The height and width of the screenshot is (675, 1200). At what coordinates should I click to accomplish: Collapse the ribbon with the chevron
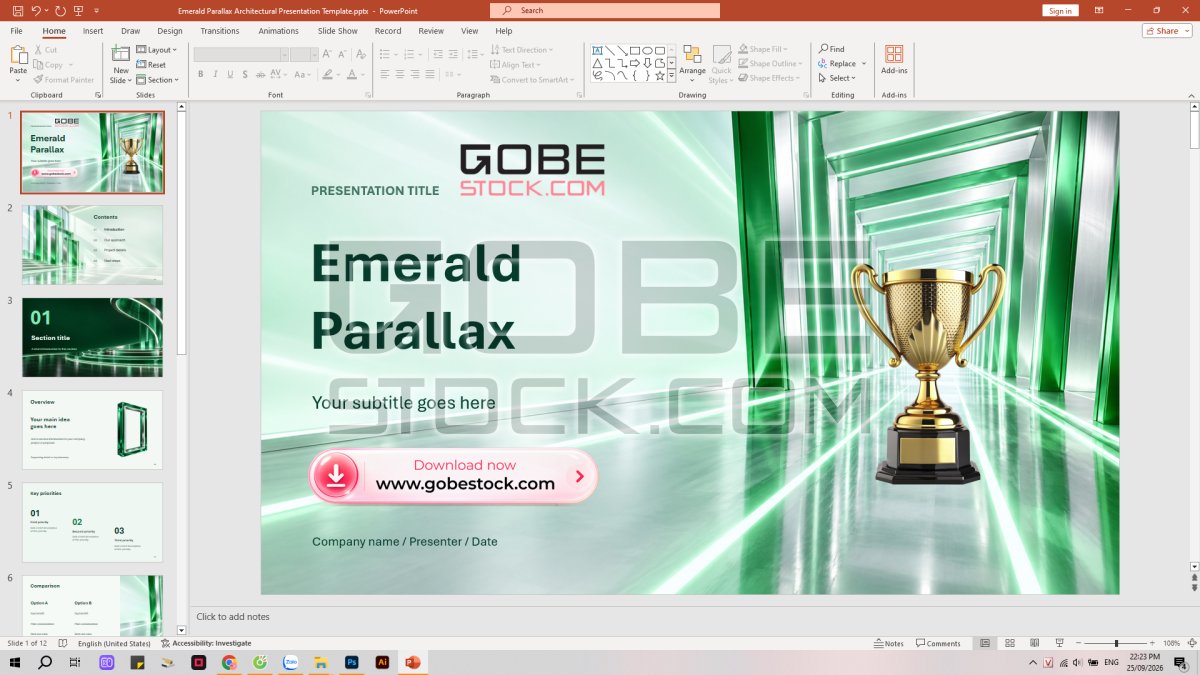point(1191,95)
